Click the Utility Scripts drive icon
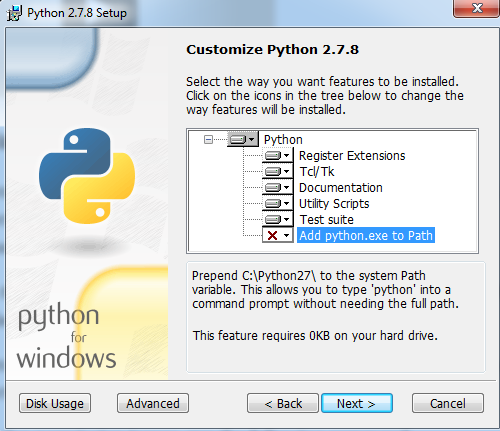Viewport: 500px width, 431px height. tap(273, 203)
